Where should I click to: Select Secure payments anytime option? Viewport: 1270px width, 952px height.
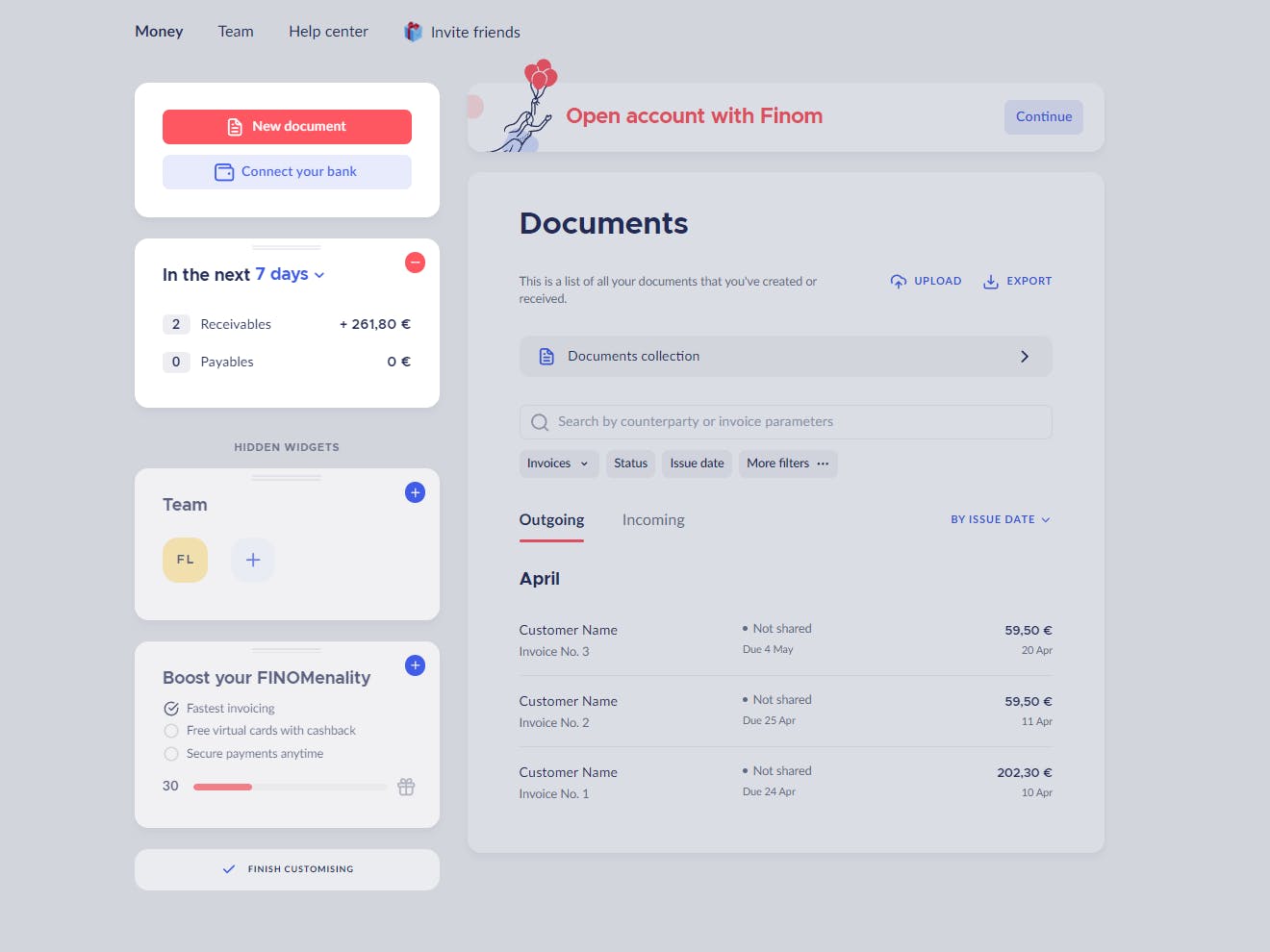click(171, 754)
